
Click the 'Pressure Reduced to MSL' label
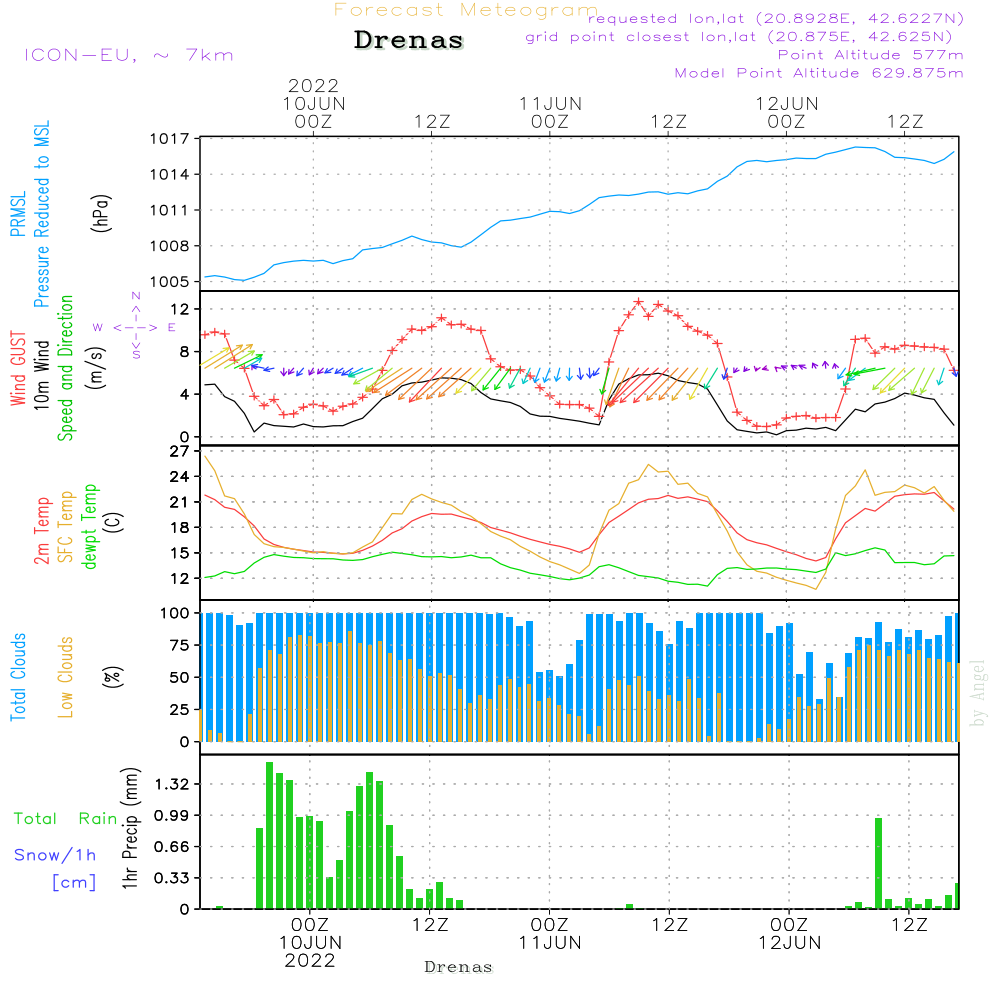pyautogui.click(x=41, y=214)
